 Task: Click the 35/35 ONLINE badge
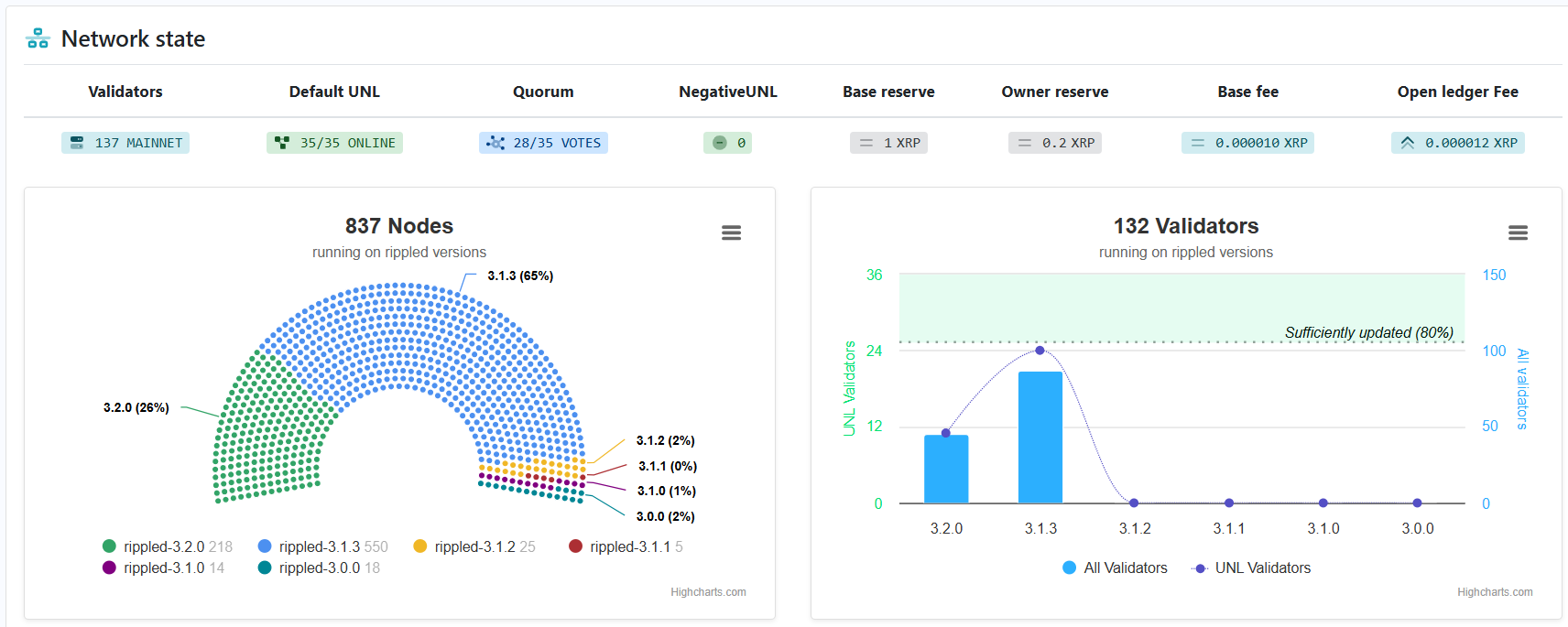(334, 143)
